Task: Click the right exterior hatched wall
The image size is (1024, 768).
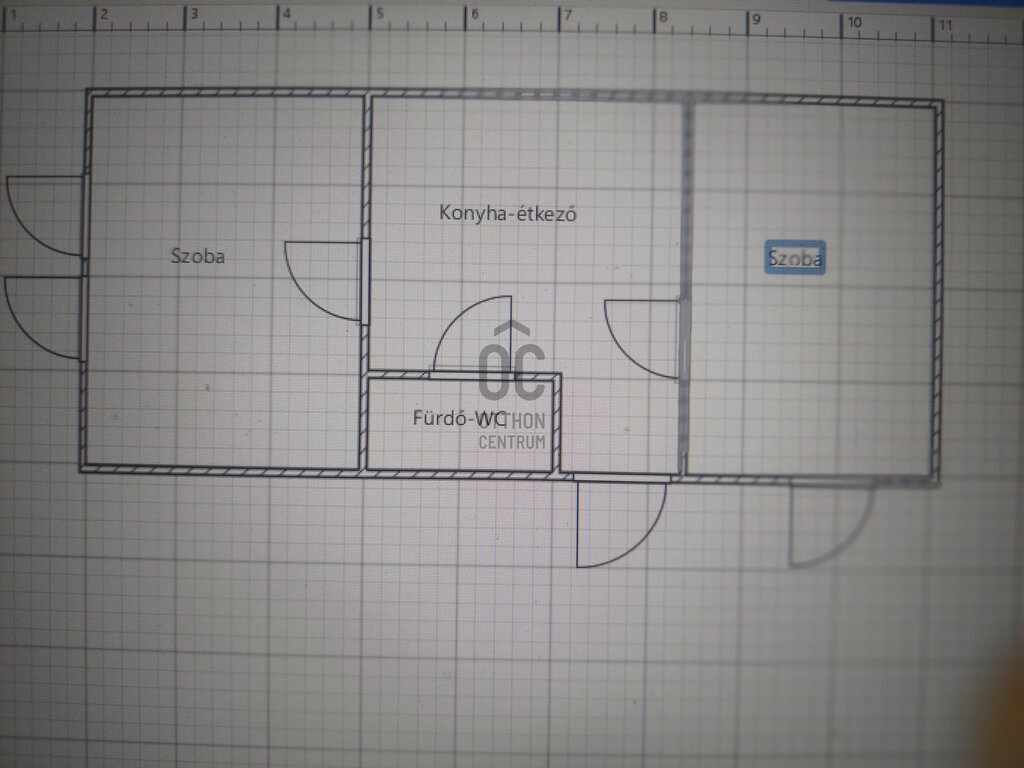Action: pyautogui.click(x=938, y=292)
